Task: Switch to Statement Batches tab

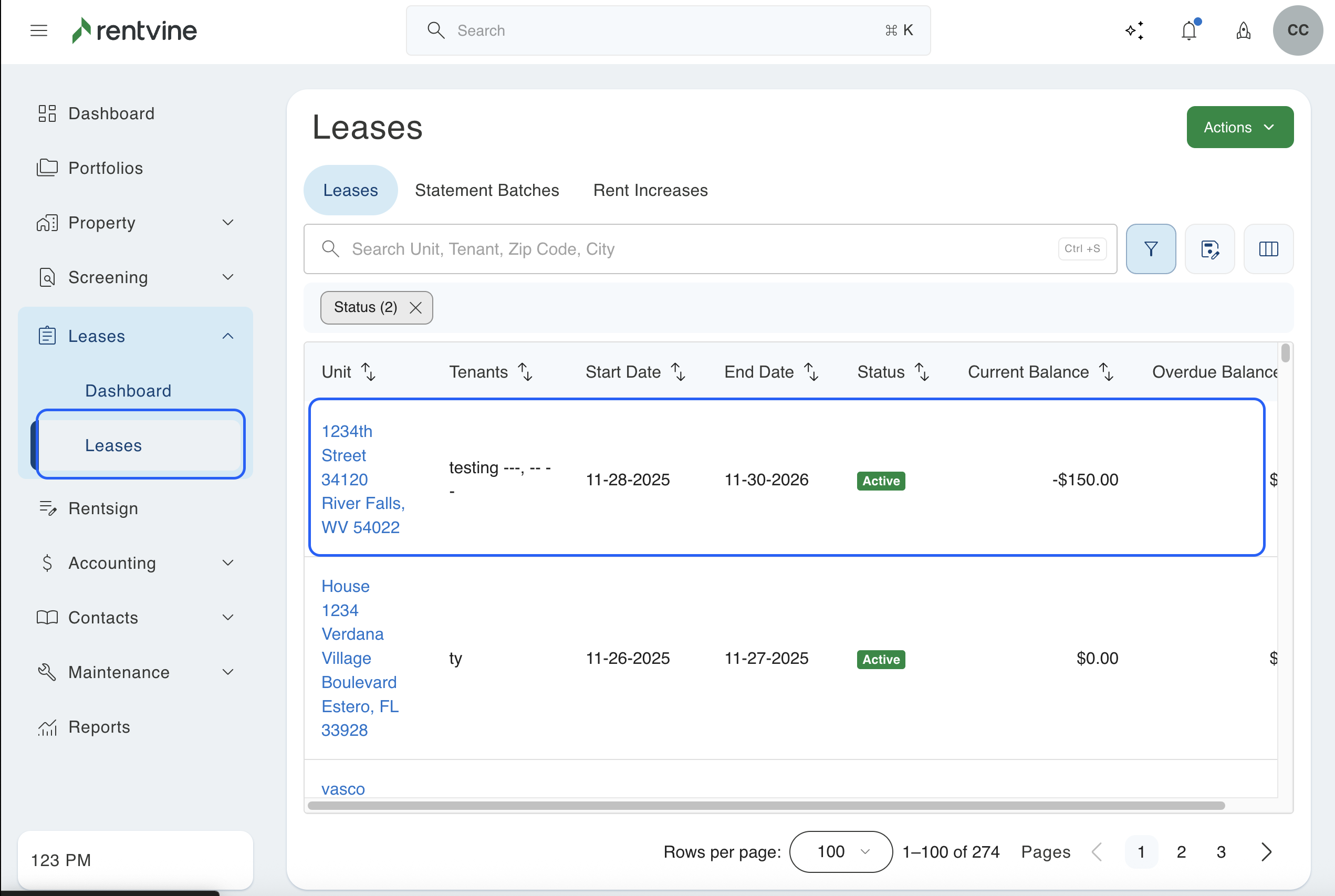Action: [x=487, y=190]
